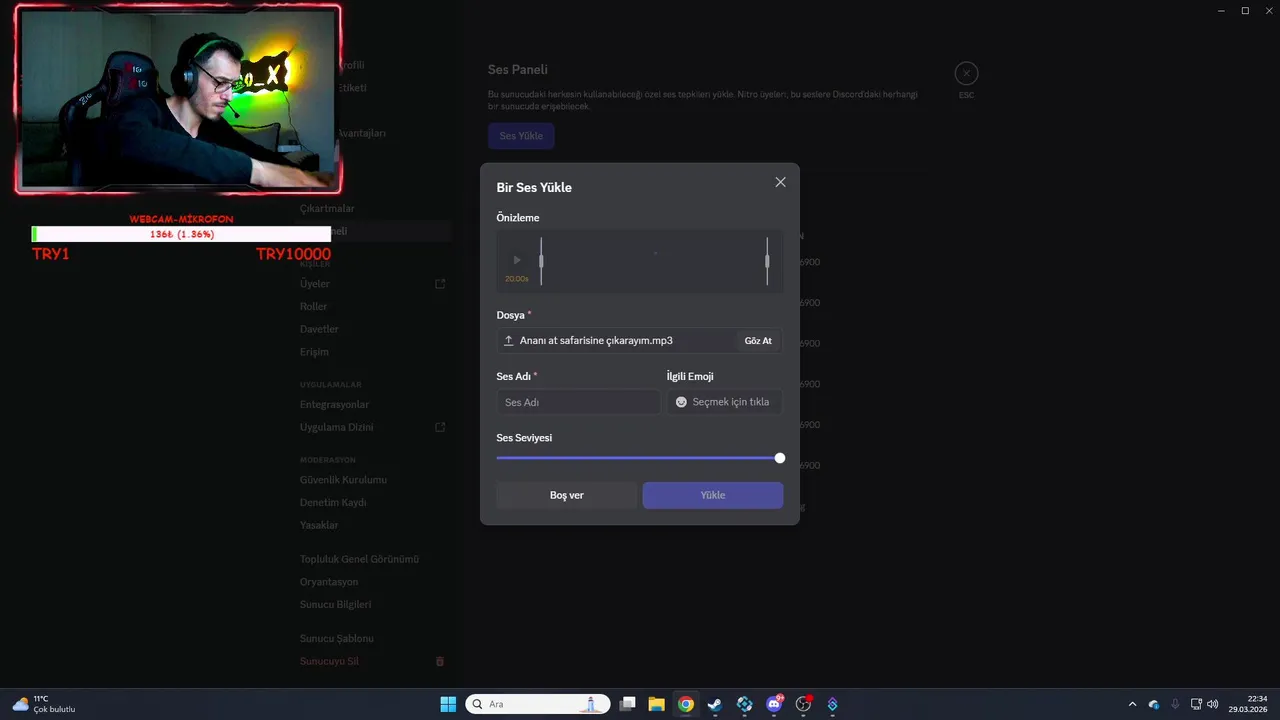This screenshot has width=1280, height=720.
Task: Click the Ses Paneli heading behind the dialog
Action: click(518, 70)
